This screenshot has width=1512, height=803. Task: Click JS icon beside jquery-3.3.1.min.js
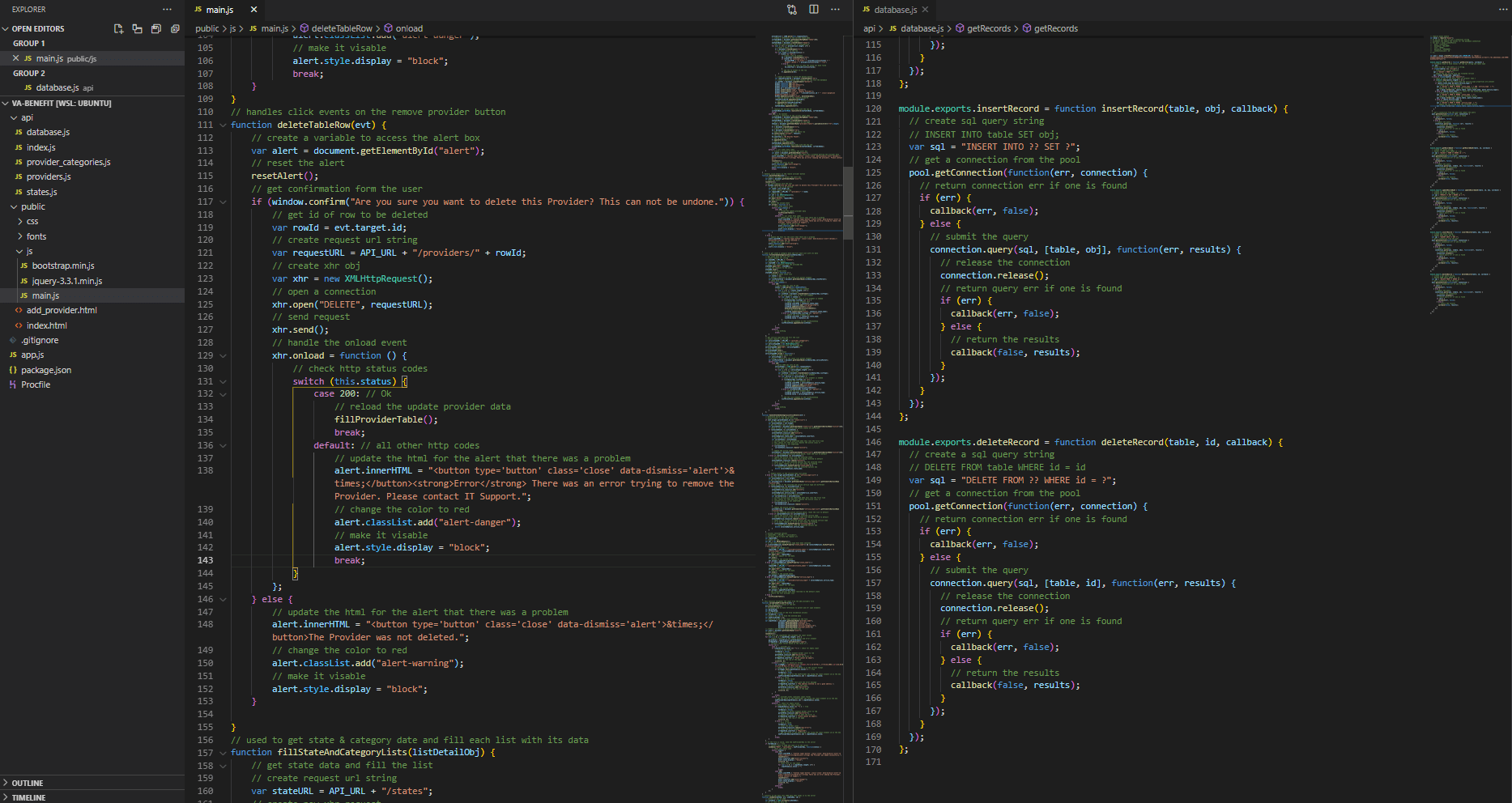pyautogui.click(x=24, y=281)
